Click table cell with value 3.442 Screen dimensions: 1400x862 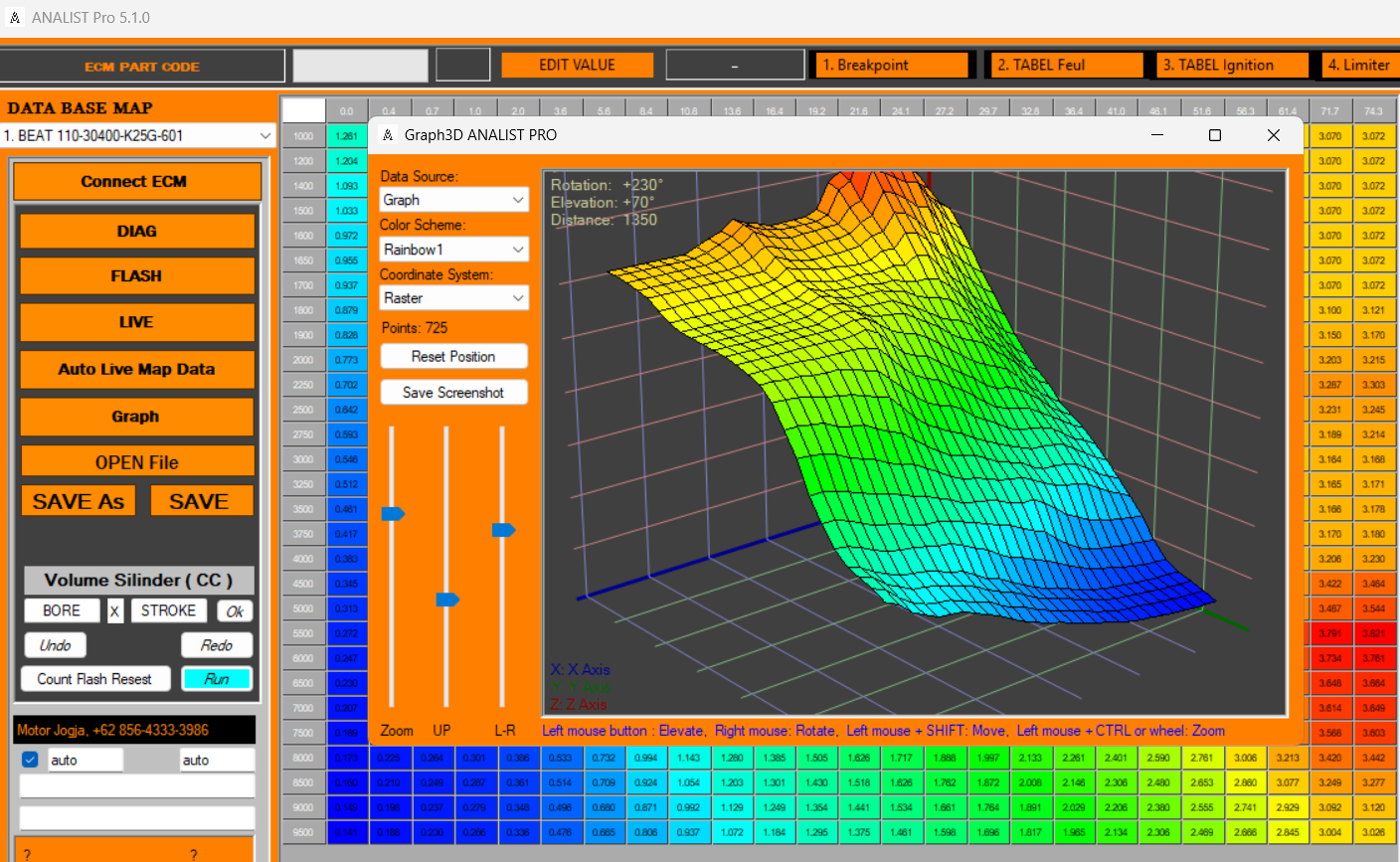[x=1373, y=758]
